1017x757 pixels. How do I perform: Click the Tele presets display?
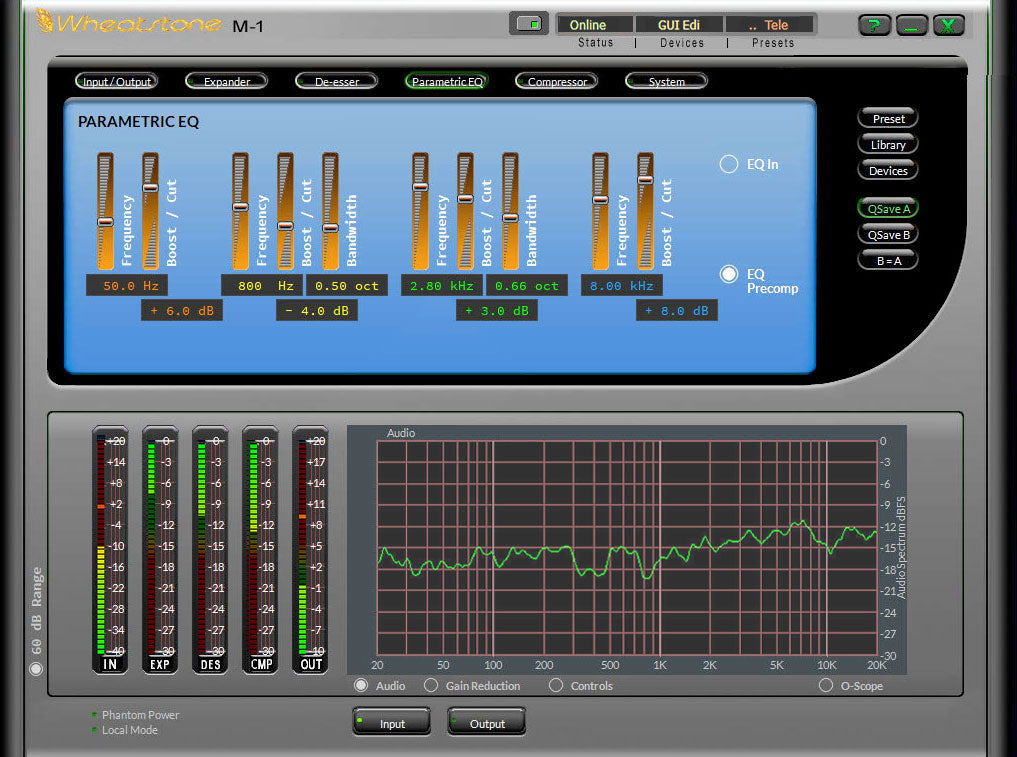770,25
